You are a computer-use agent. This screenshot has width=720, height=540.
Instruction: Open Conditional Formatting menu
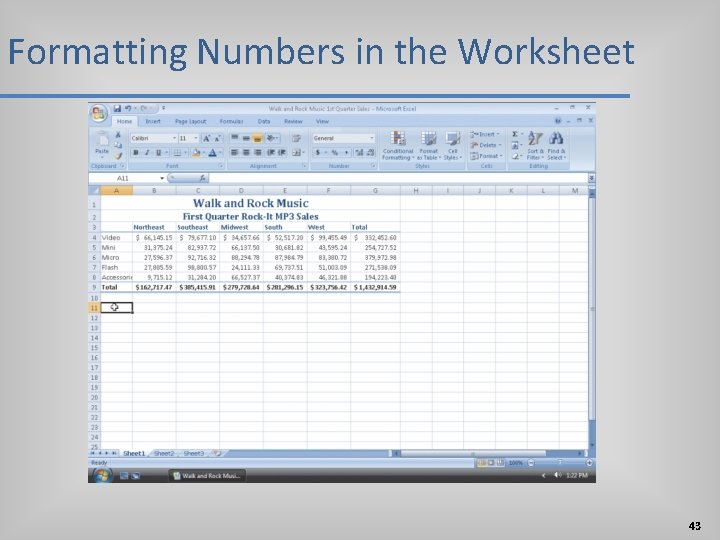[x=398, y=146]
